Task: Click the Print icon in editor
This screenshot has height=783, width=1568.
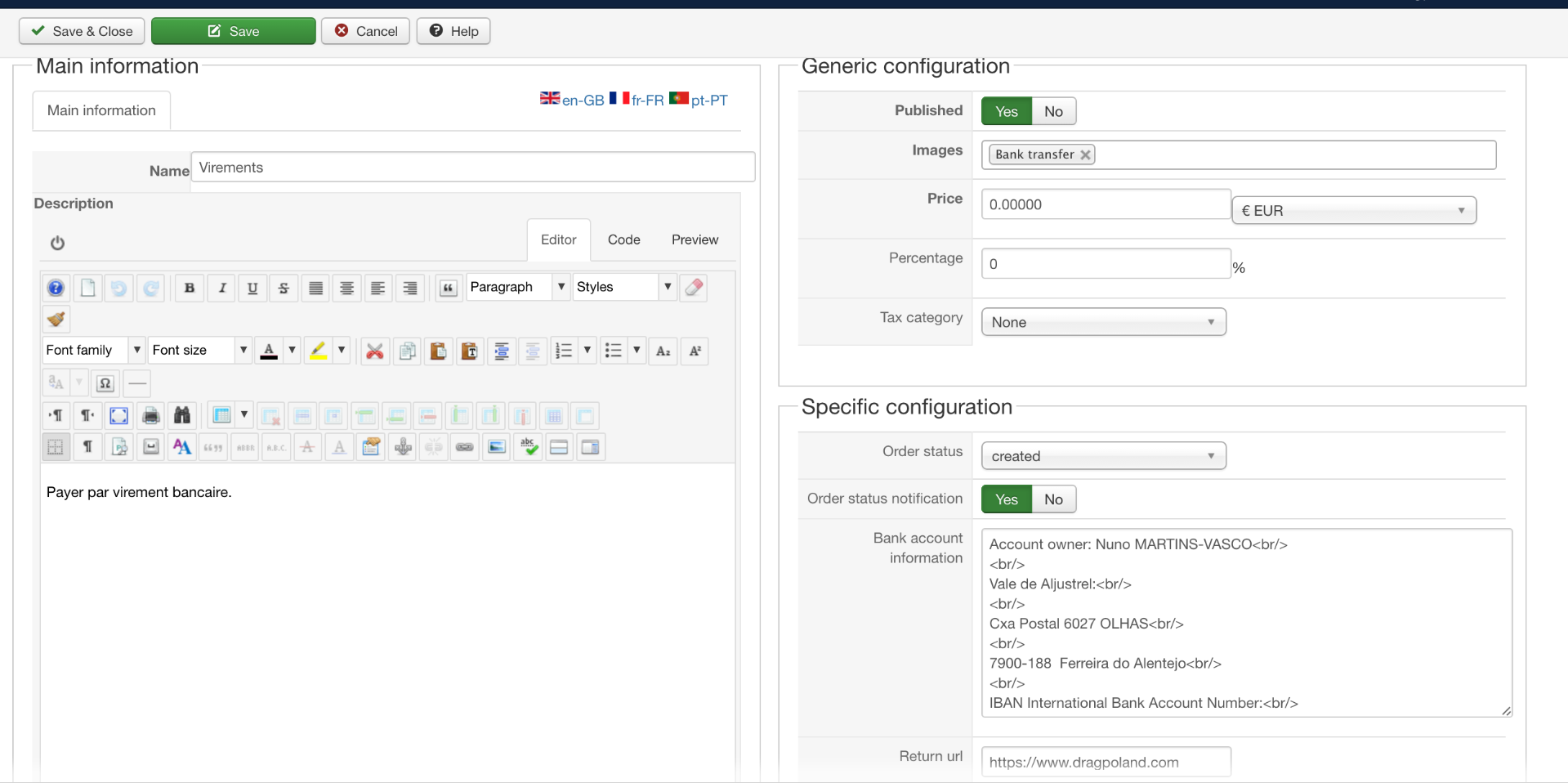Action: 151,415
